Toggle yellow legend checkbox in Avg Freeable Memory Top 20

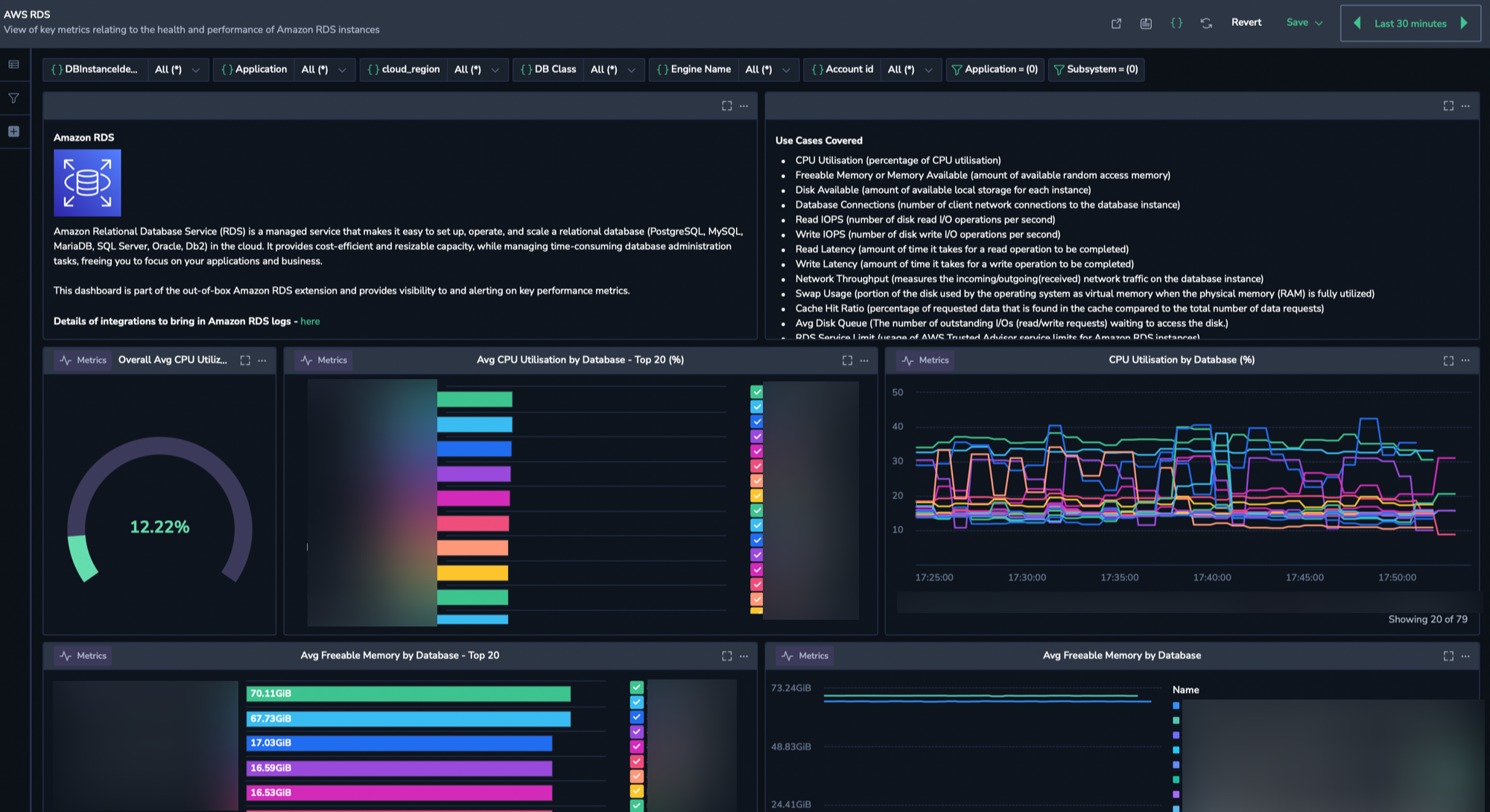[636, 791]
